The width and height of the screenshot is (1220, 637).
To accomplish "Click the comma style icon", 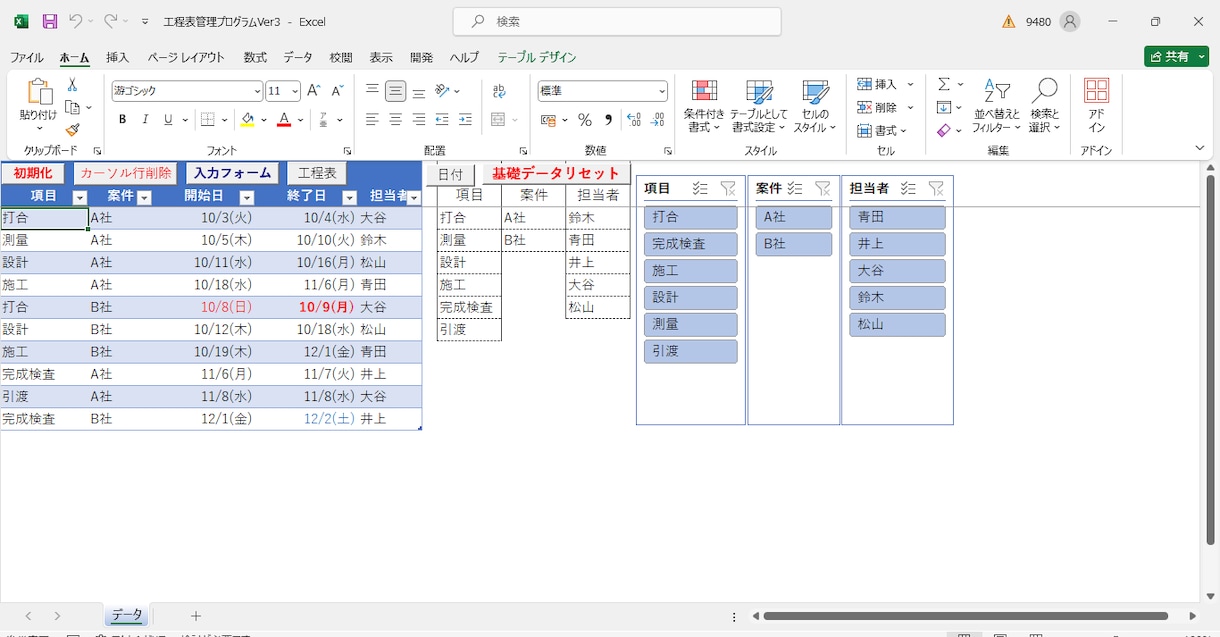I will [x=608, y=120].
